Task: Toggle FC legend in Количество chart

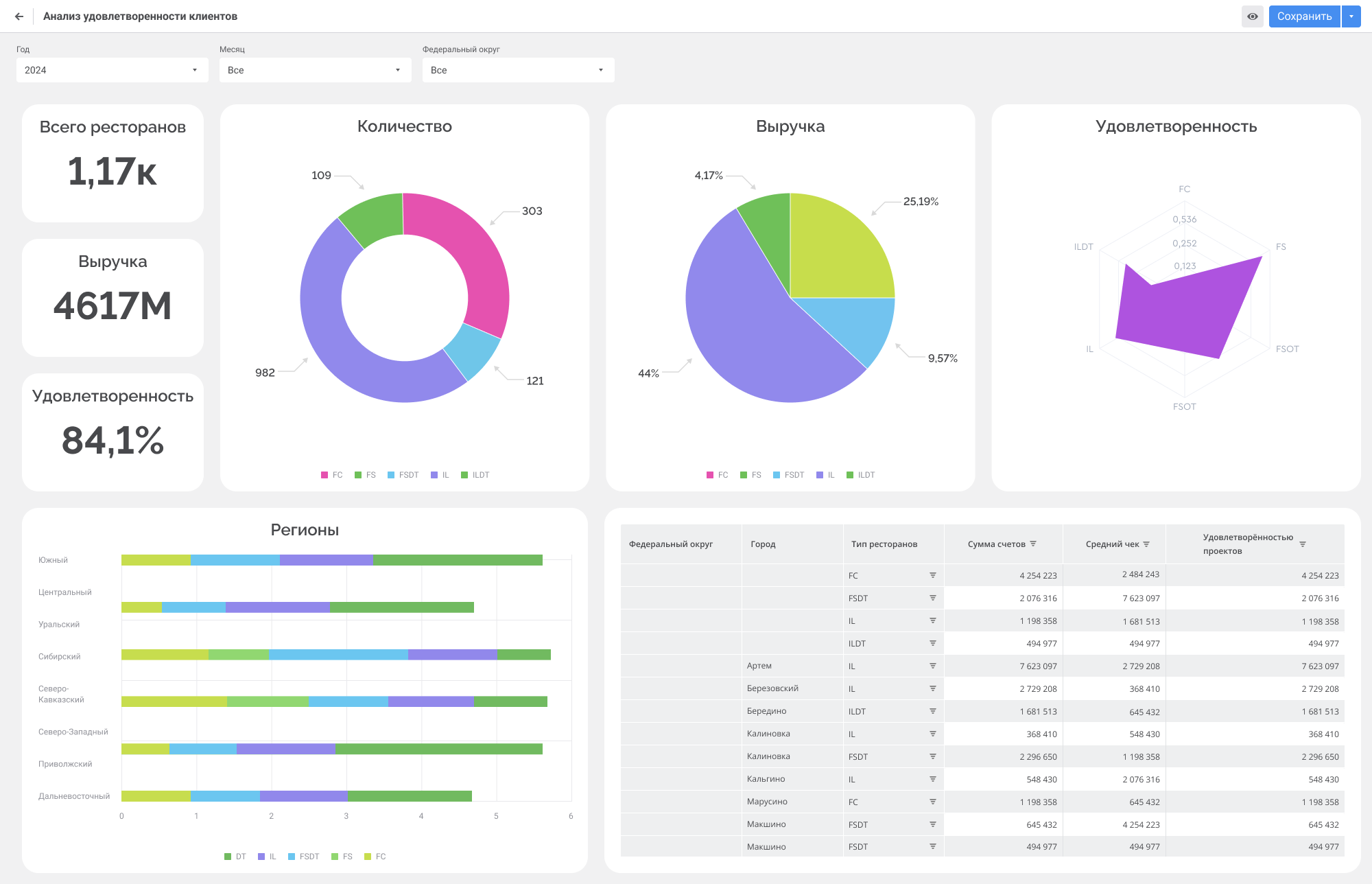Action: tap(332, 475)
